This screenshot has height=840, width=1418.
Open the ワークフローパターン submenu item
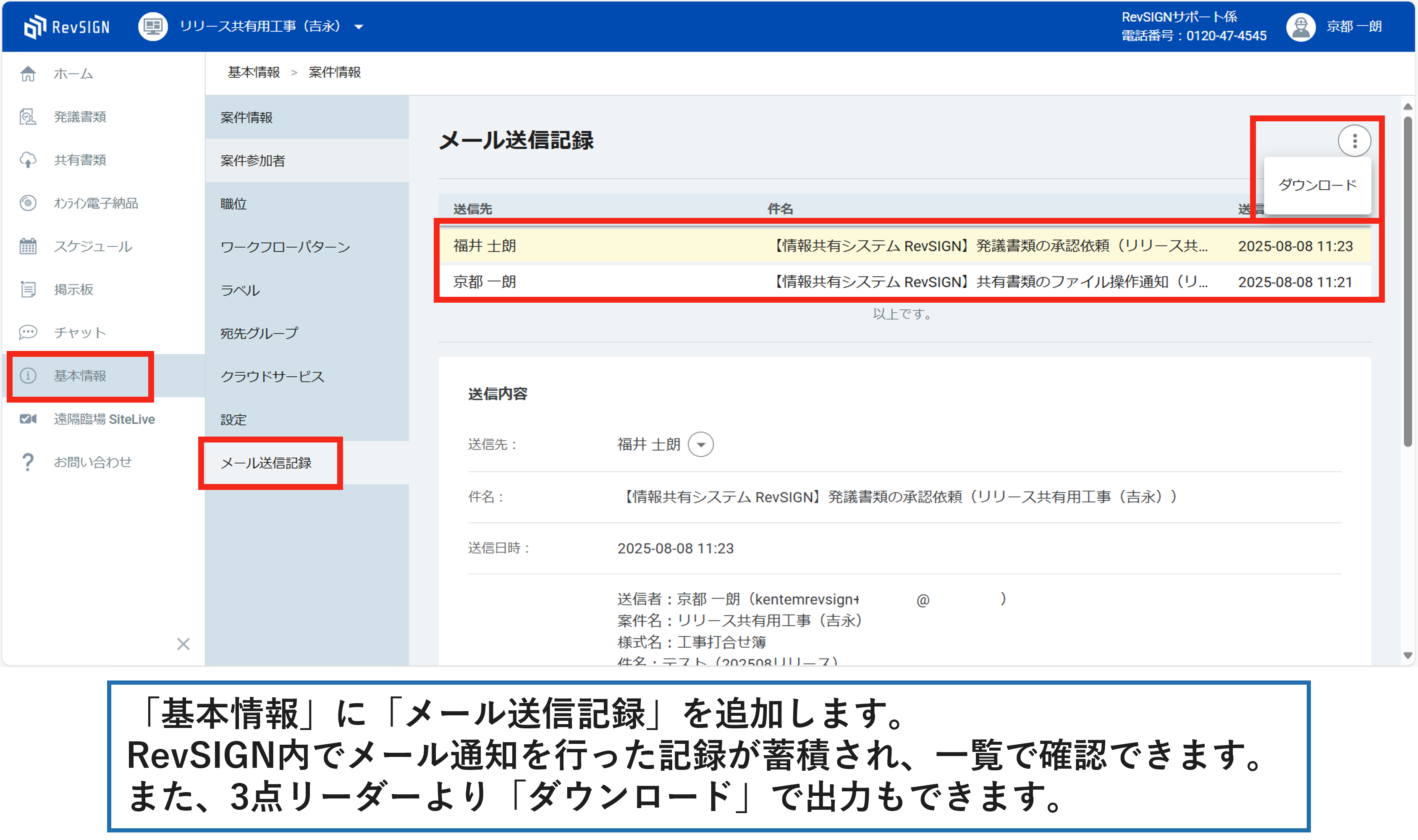click(307, 247)
